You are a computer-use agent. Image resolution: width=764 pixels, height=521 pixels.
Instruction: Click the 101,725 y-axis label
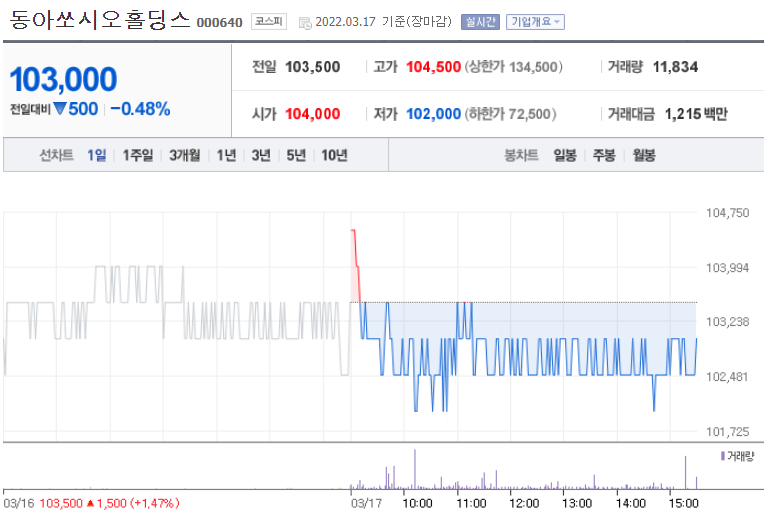727,431
